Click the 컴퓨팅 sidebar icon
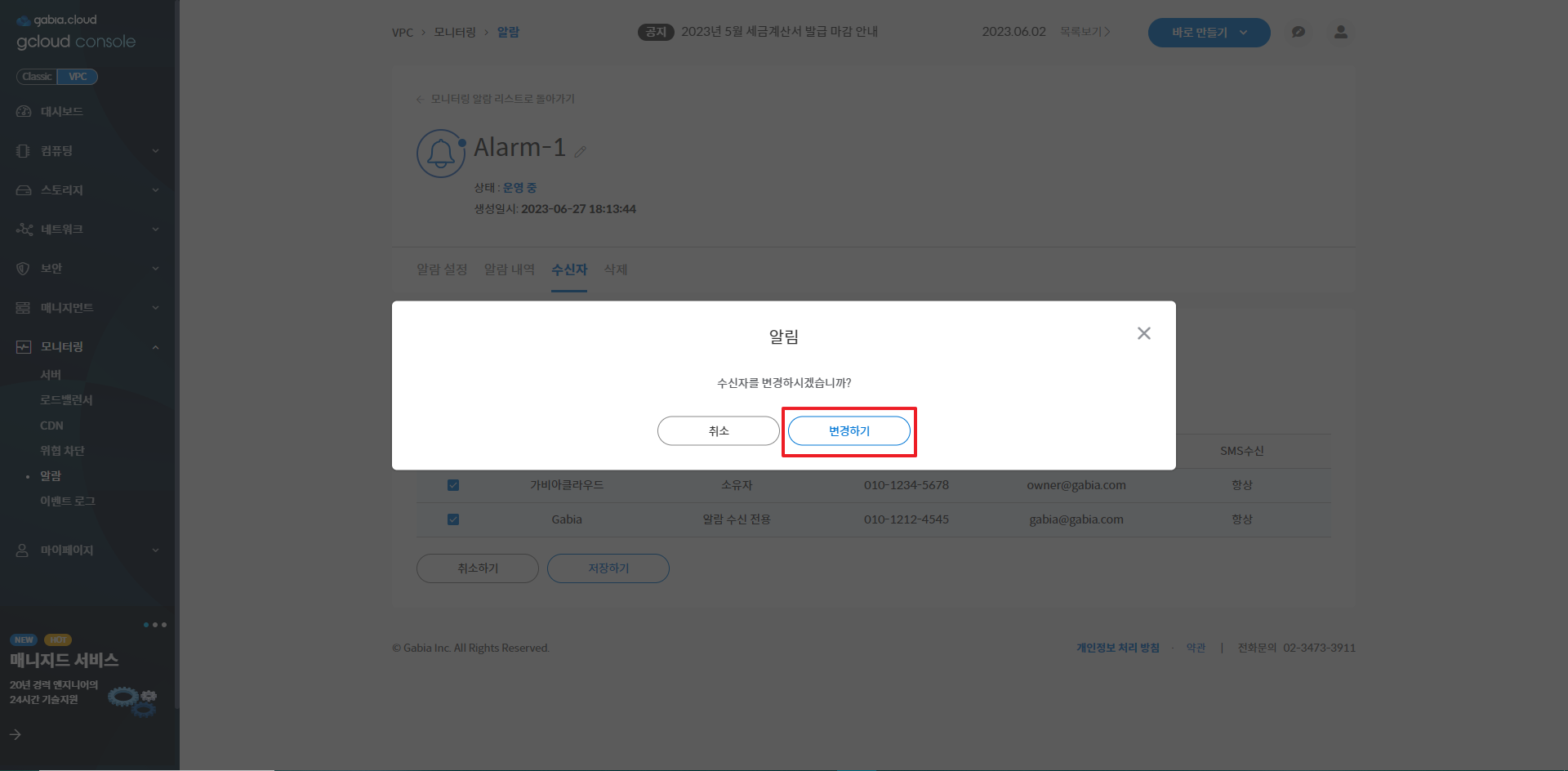Viewport: 1568px width, 771px height. click(x=24, y=150)
